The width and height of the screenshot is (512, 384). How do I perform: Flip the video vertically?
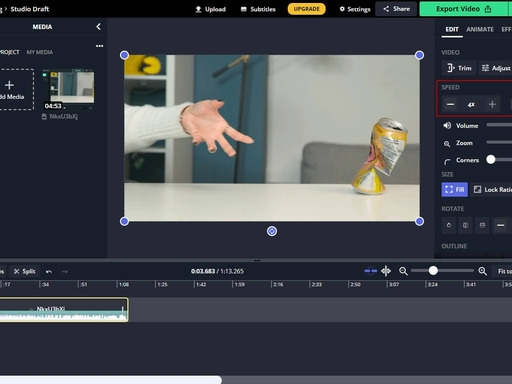pos(482,225)
